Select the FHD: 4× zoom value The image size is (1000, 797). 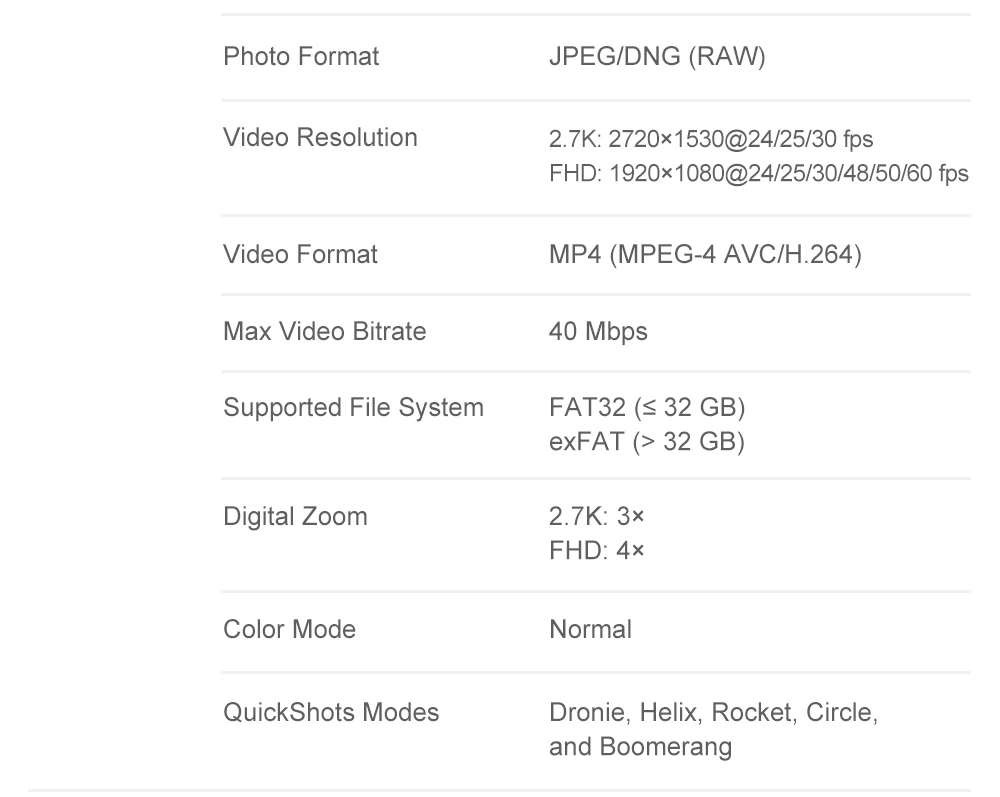597,550
